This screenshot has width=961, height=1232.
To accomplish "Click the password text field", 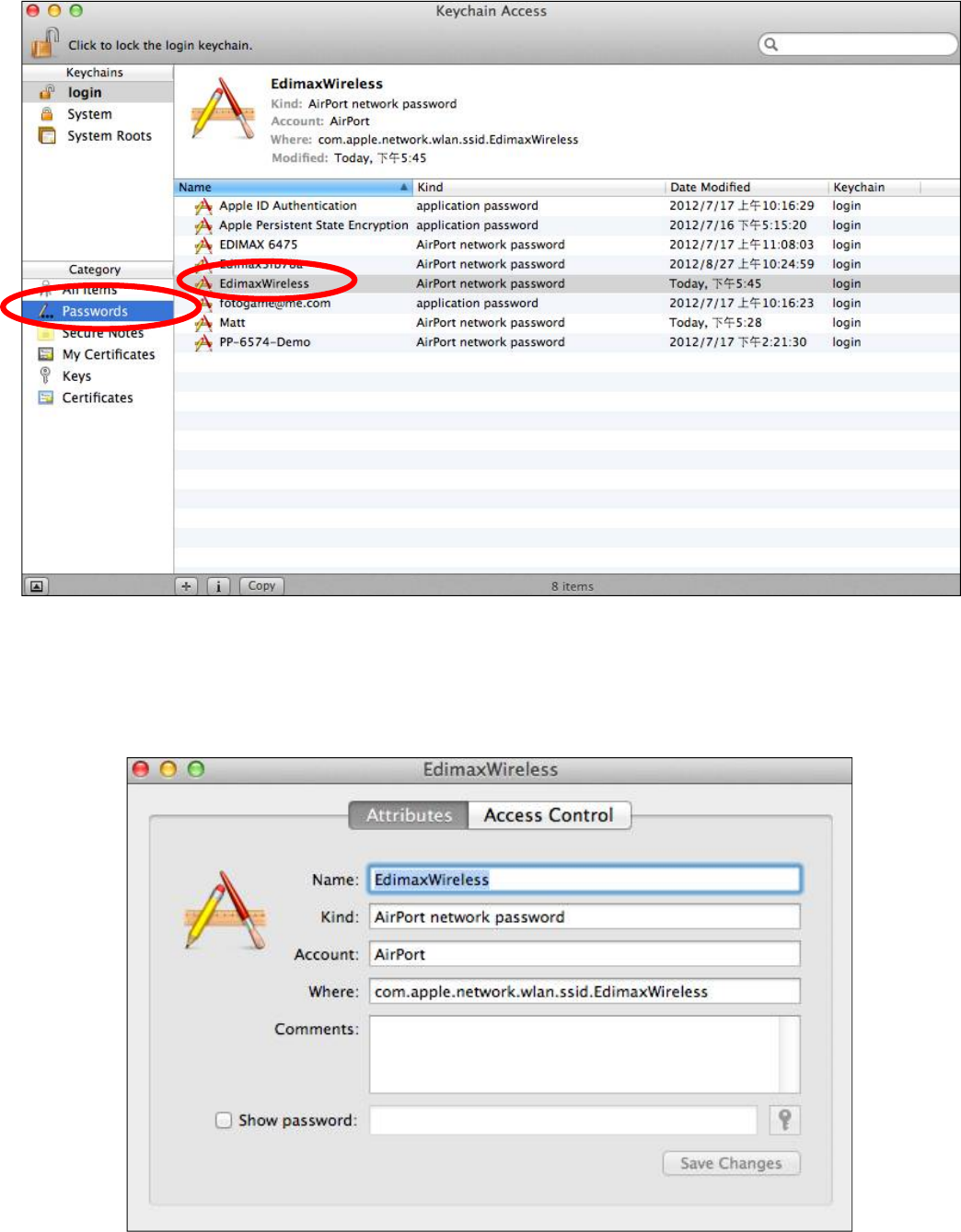I will click(x=563, y=1121).
